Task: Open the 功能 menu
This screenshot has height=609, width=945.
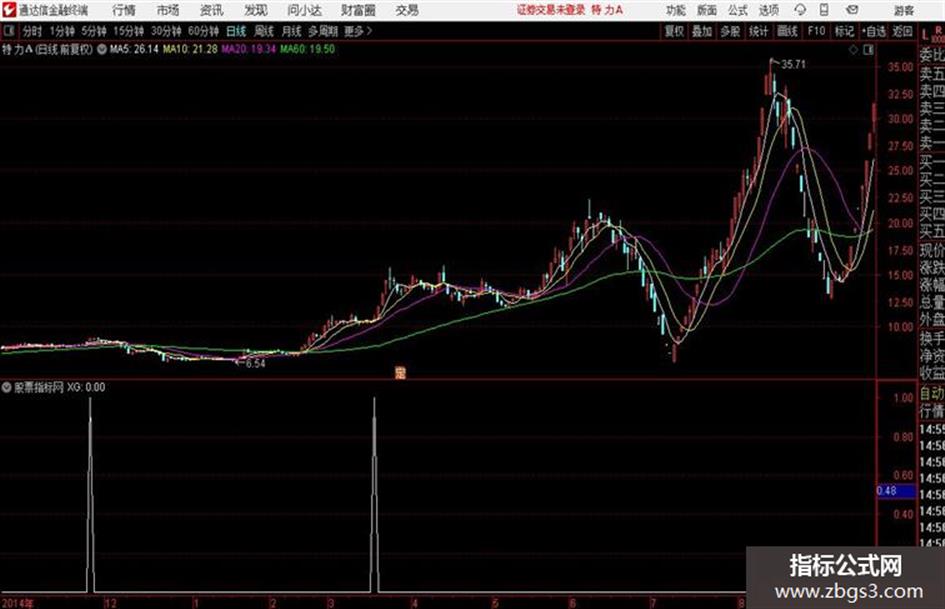Action: (x=676, y=10)
